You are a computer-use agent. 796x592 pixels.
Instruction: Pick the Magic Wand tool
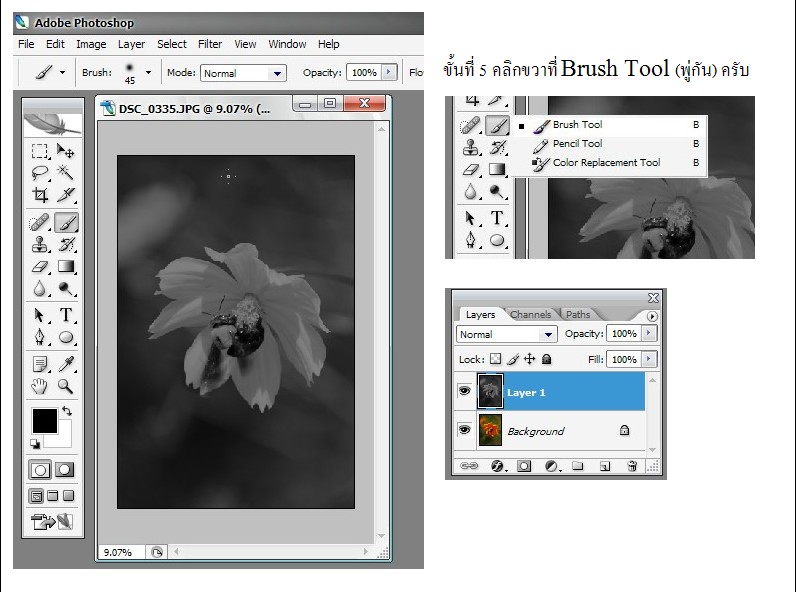pos(65,173)
